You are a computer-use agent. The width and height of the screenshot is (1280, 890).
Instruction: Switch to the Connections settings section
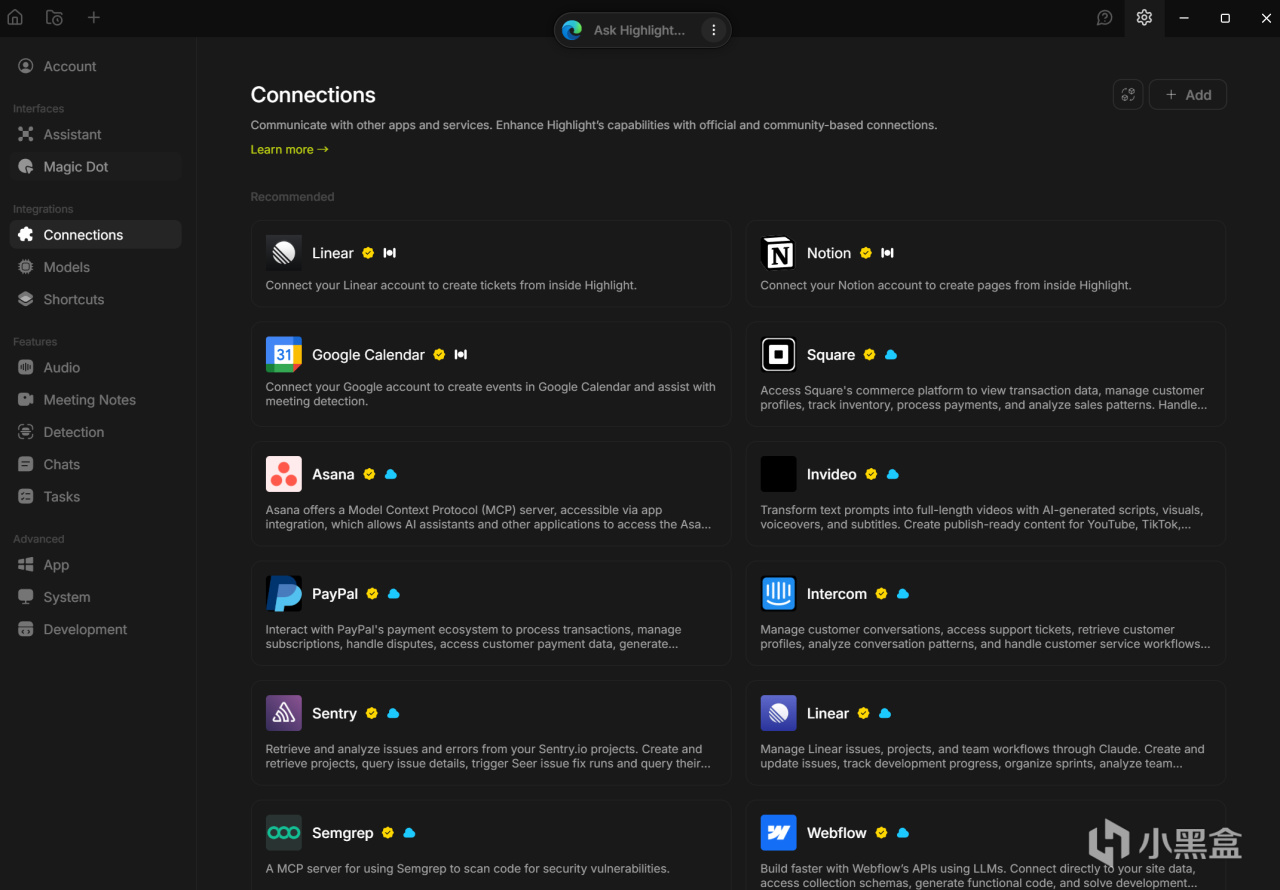click(x=96, y=235)
